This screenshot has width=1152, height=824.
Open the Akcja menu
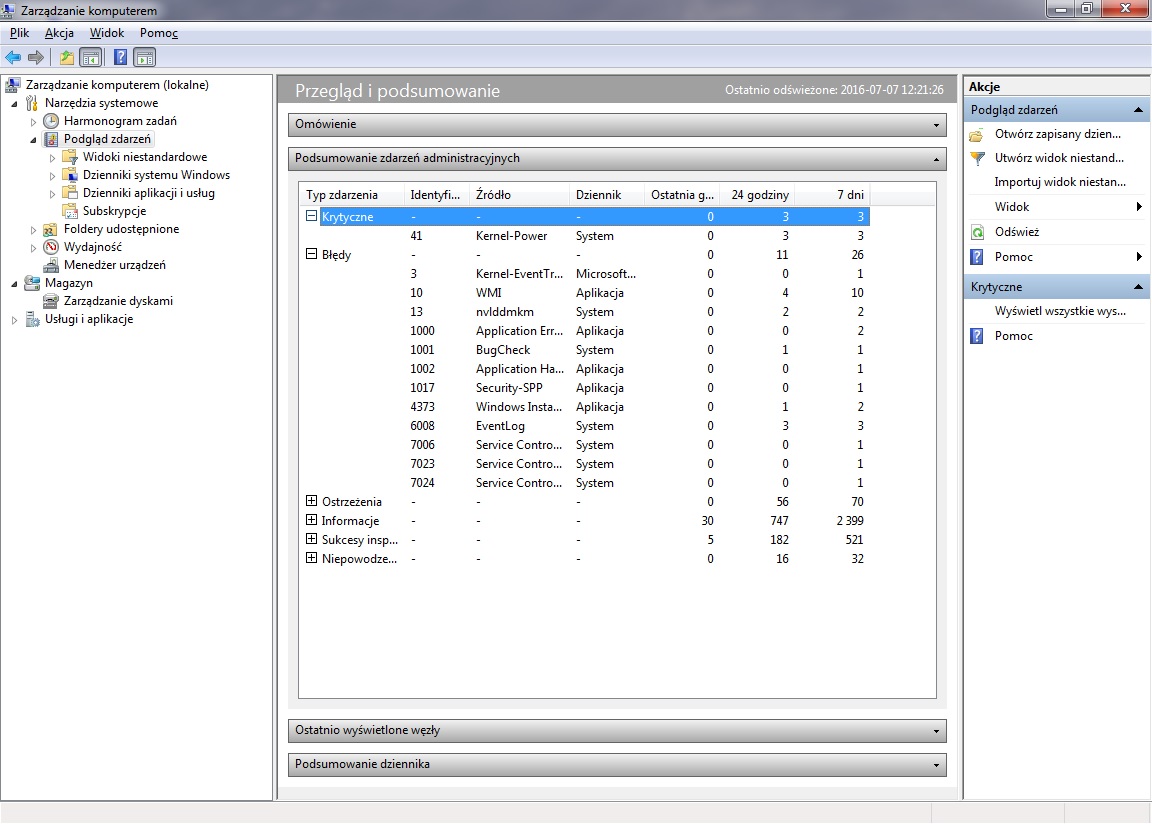point(59,33)
